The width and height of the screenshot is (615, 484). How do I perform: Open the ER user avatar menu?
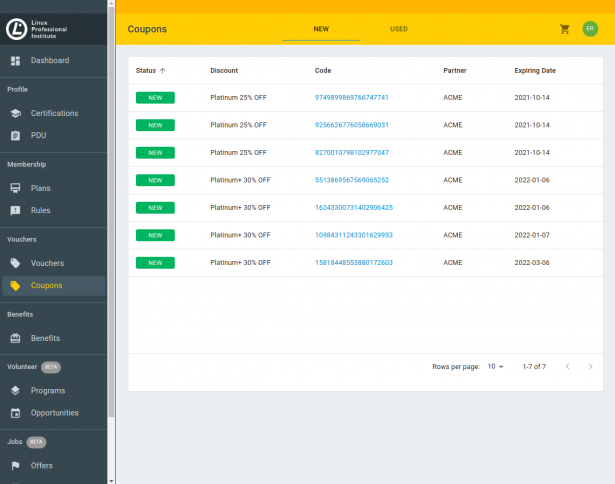590,29
